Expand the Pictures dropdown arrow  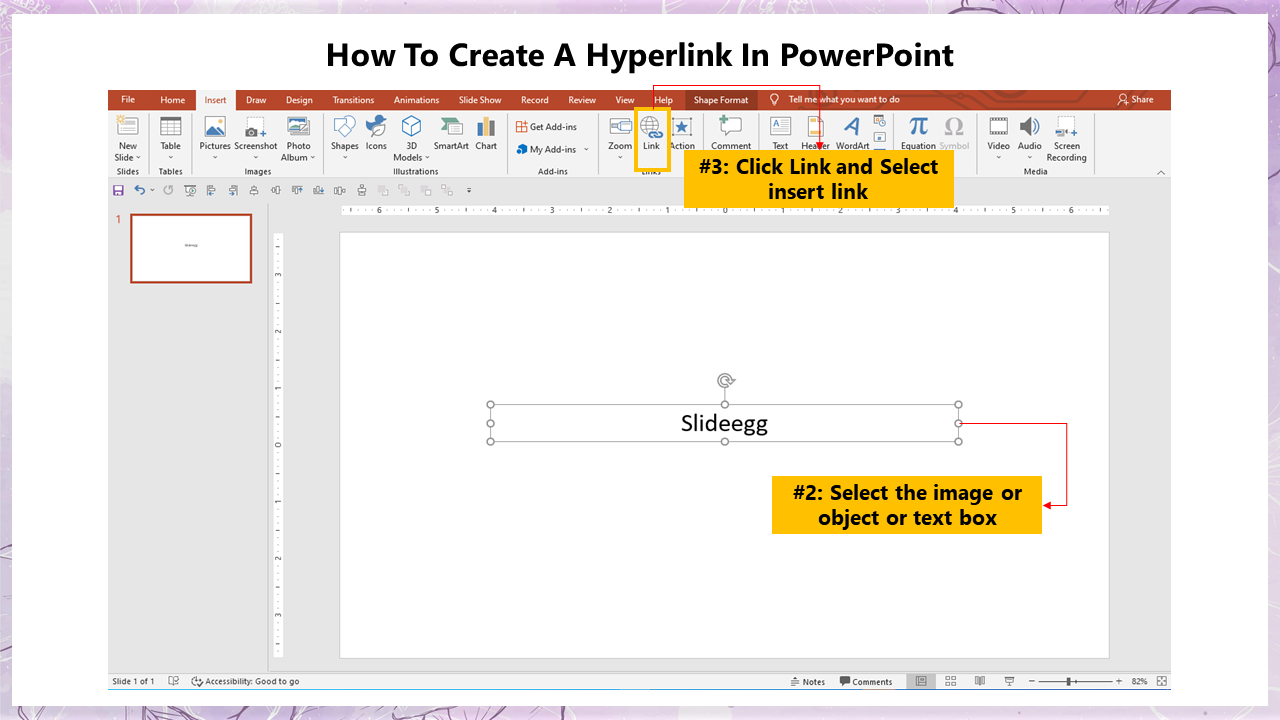click(215, 158)
